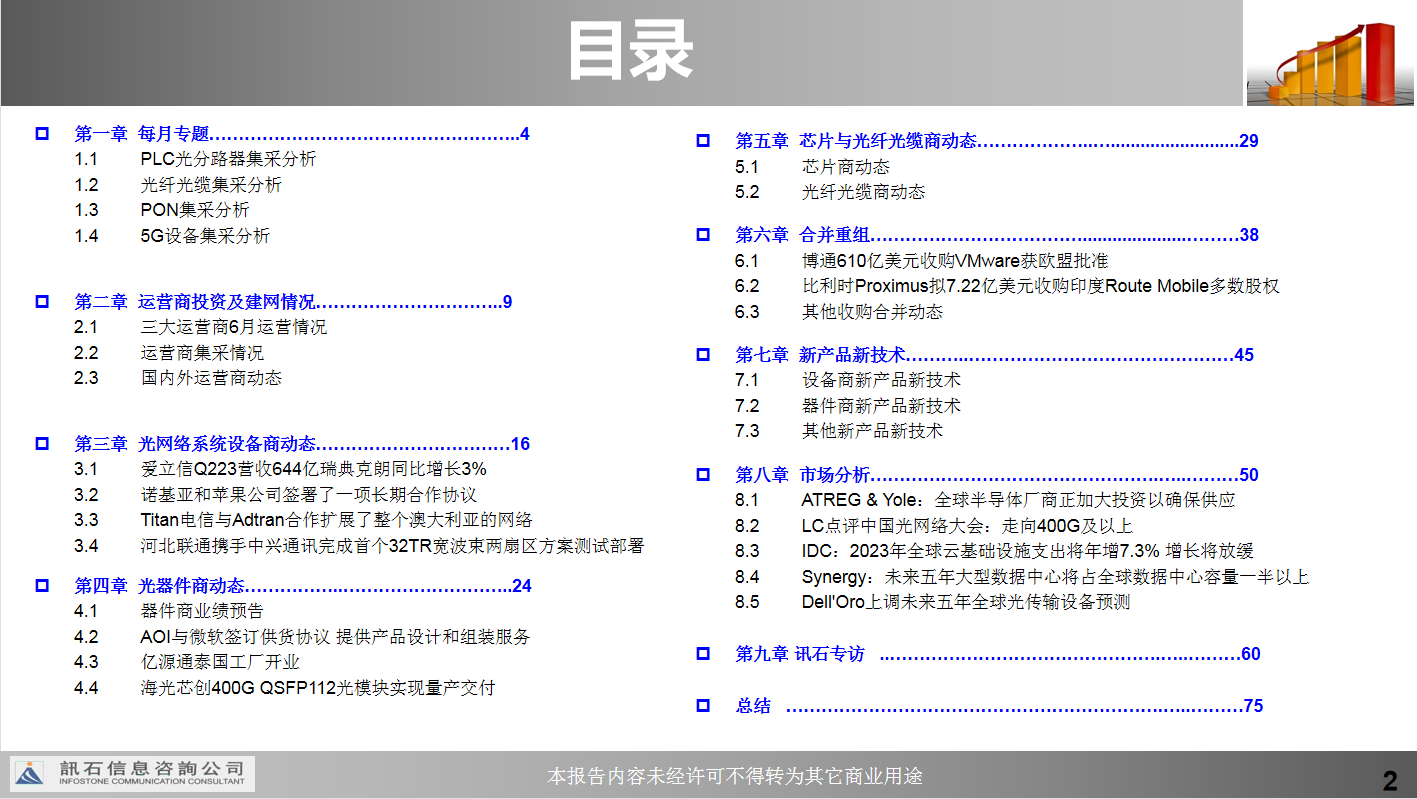Jump to 第九章 讯石专访 heading
The width and height of the screenshot is (1417, 799).
799,654
